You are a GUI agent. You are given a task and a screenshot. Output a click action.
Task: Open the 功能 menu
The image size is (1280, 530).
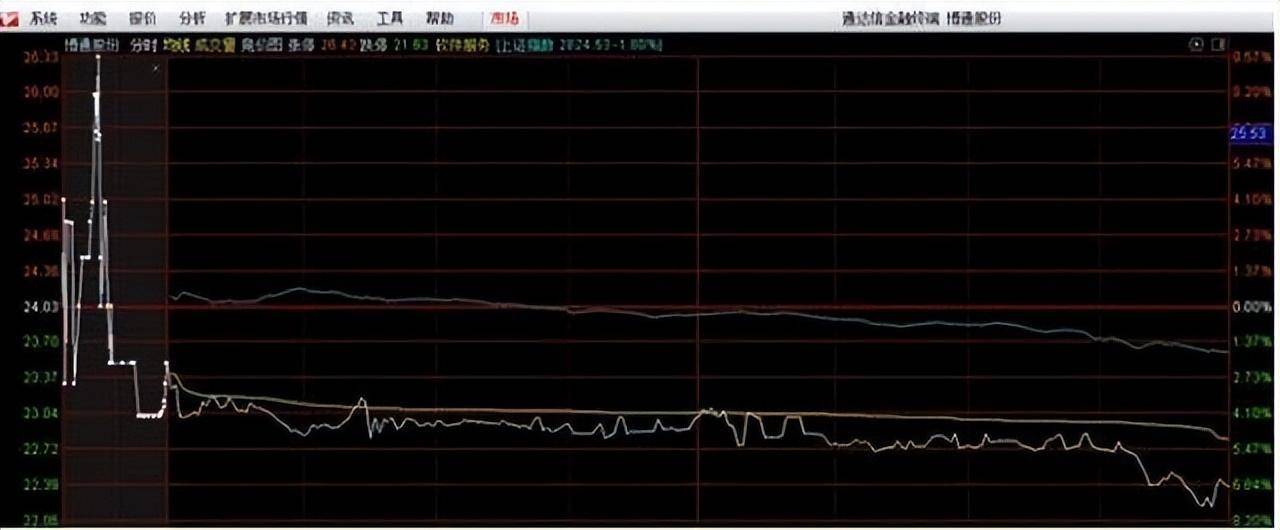point(93,18)
